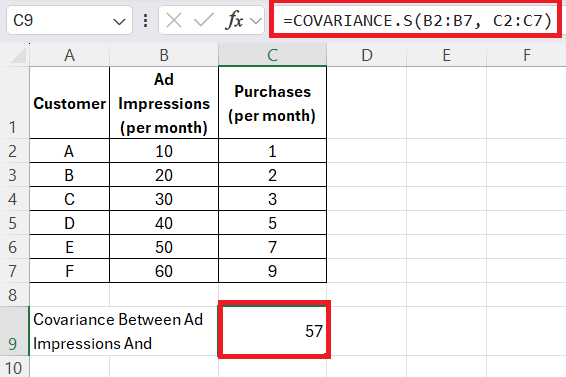
Task: Select row 8 header
Action: pyautogui.click(x=14, y=295)
